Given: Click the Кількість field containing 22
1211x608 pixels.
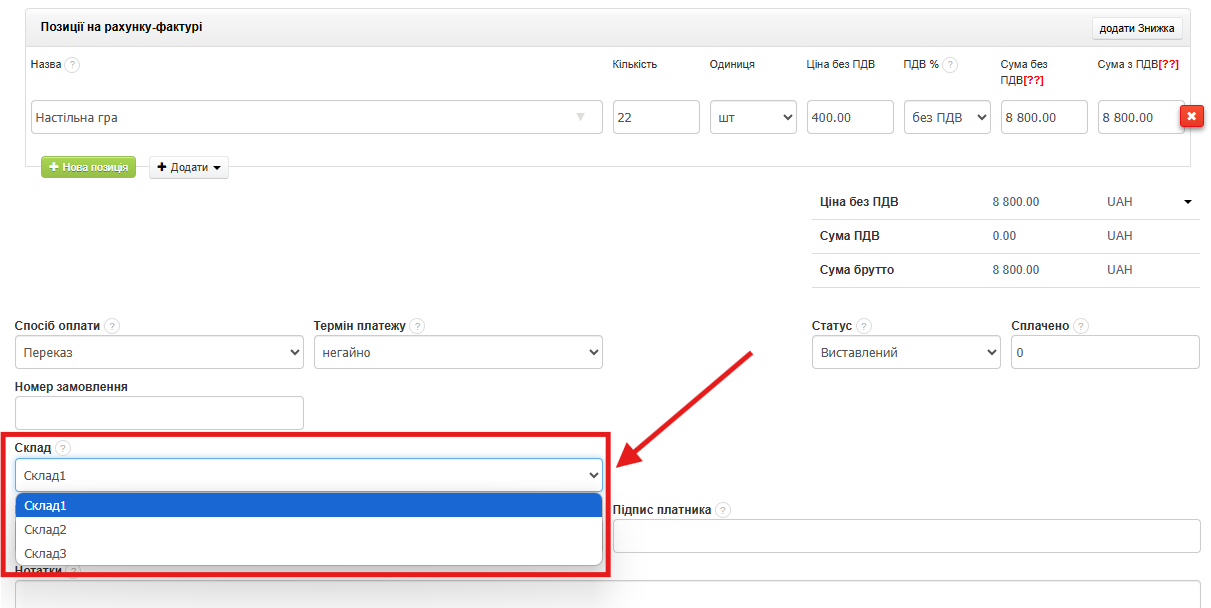Looking at the screenshot, I should (x=656, y=117).
